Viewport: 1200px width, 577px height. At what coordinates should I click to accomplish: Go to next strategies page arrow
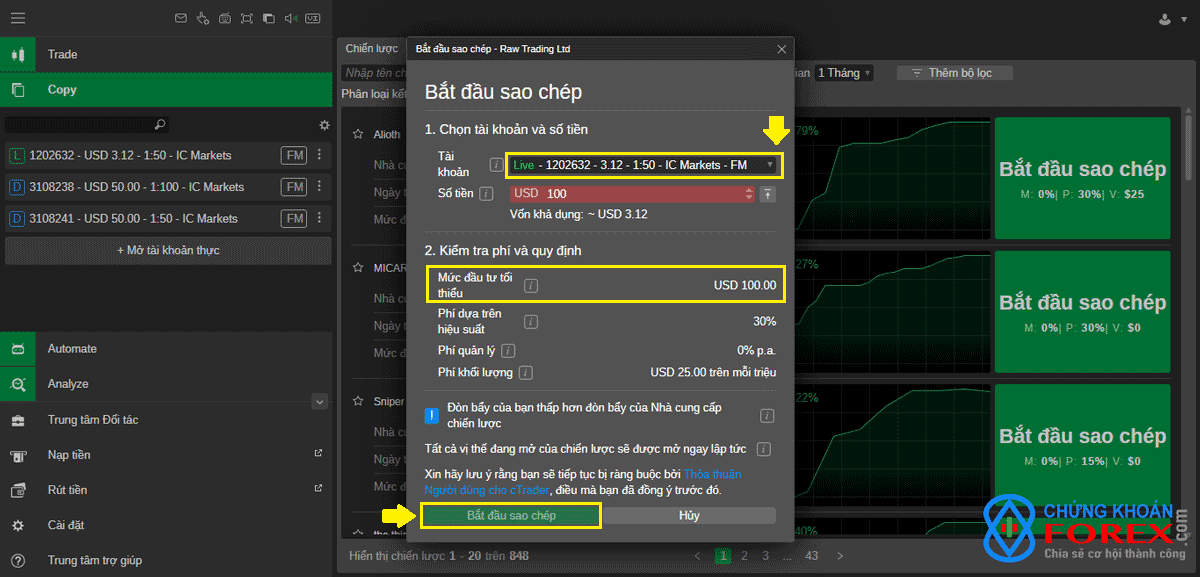click(840, 556)
